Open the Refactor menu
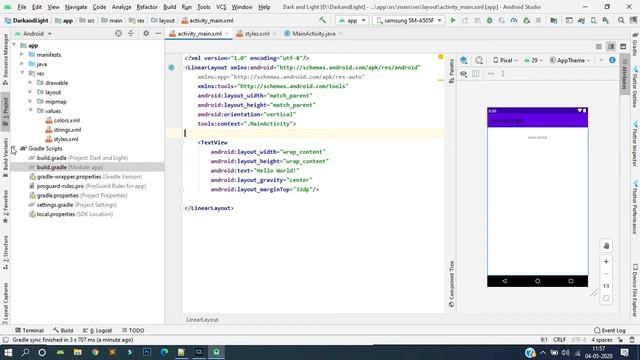This screenshot has width=640, height=360. (147, 7)
